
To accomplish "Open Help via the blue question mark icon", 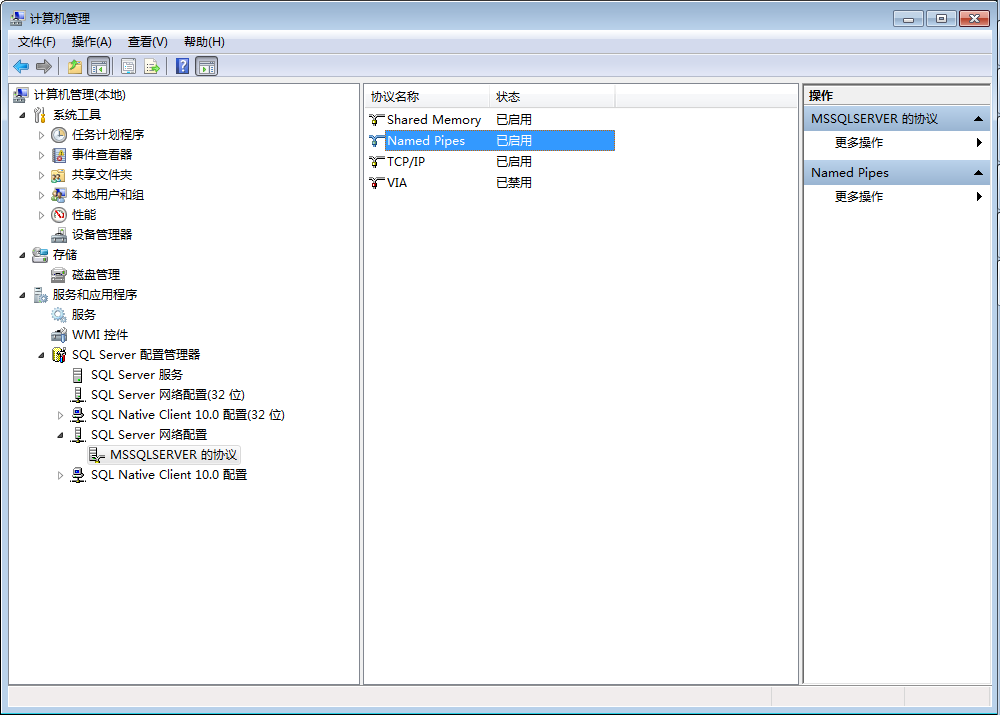I will pos(182,66).
